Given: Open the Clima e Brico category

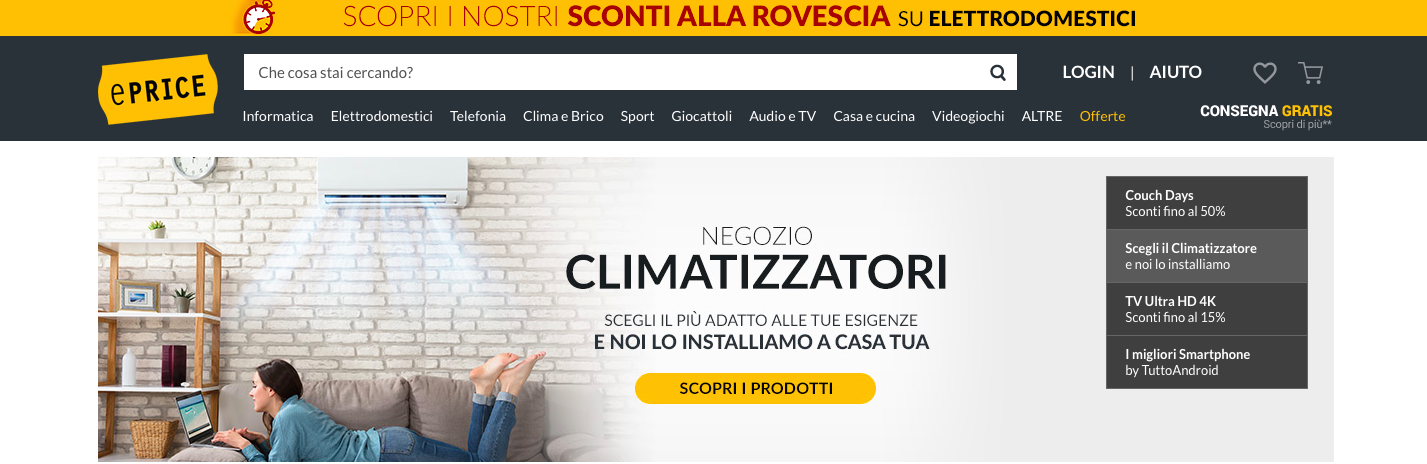Looking at the screenshot, I should (x=563, y=116).
